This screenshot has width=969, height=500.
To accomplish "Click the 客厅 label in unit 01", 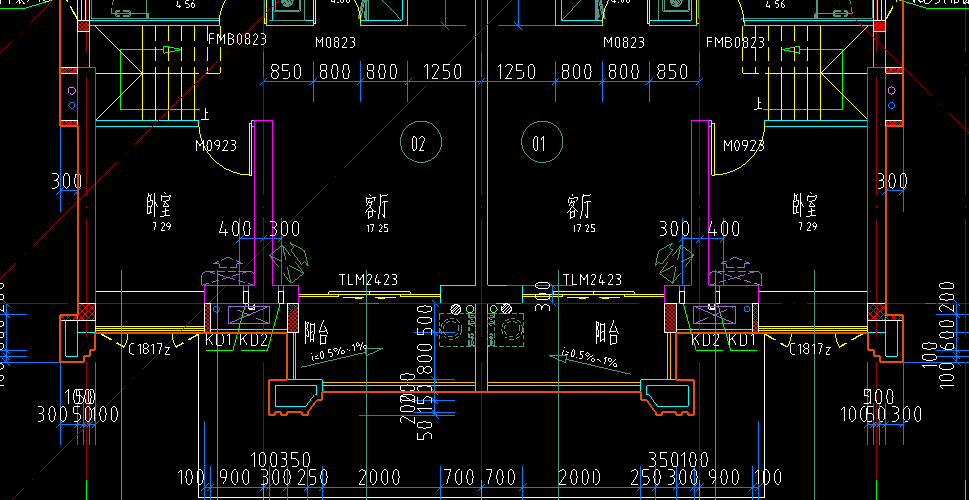I will tap(579, 206).
